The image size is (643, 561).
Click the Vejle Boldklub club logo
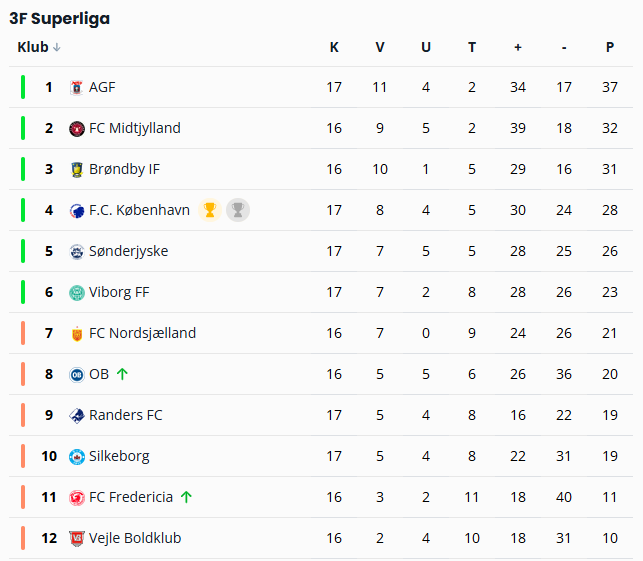(x=77, y=538)
